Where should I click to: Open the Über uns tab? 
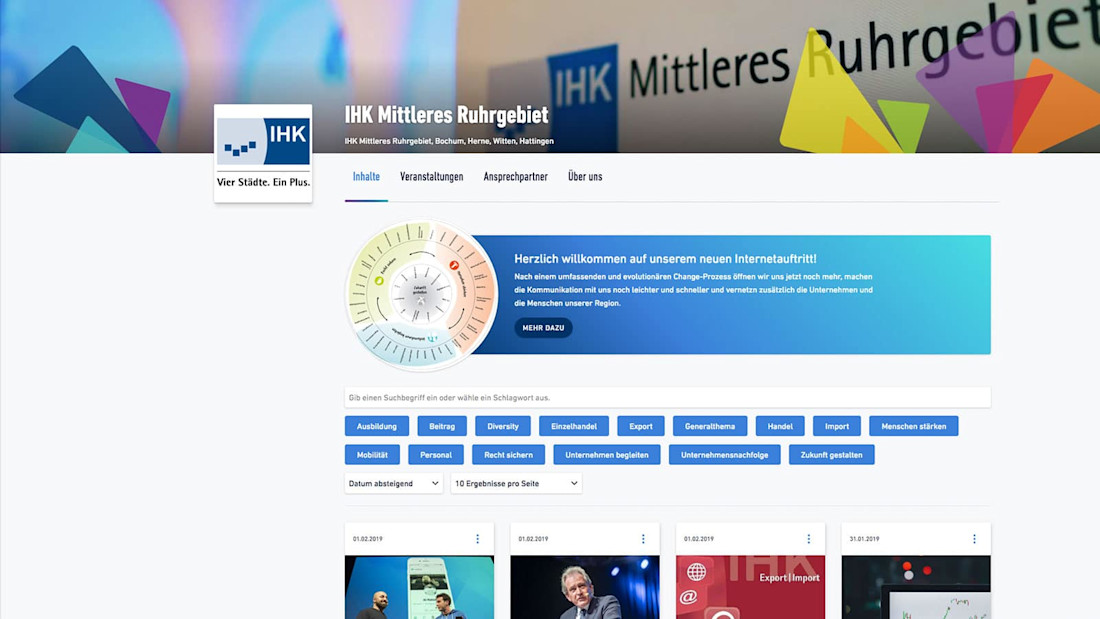click(x=585, y=177)
